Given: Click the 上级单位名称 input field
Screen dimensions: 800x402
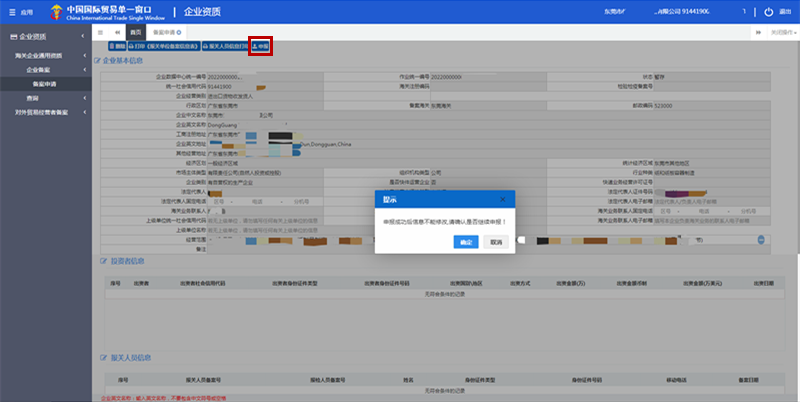Looking at the screenshot, I should [265, 230].
